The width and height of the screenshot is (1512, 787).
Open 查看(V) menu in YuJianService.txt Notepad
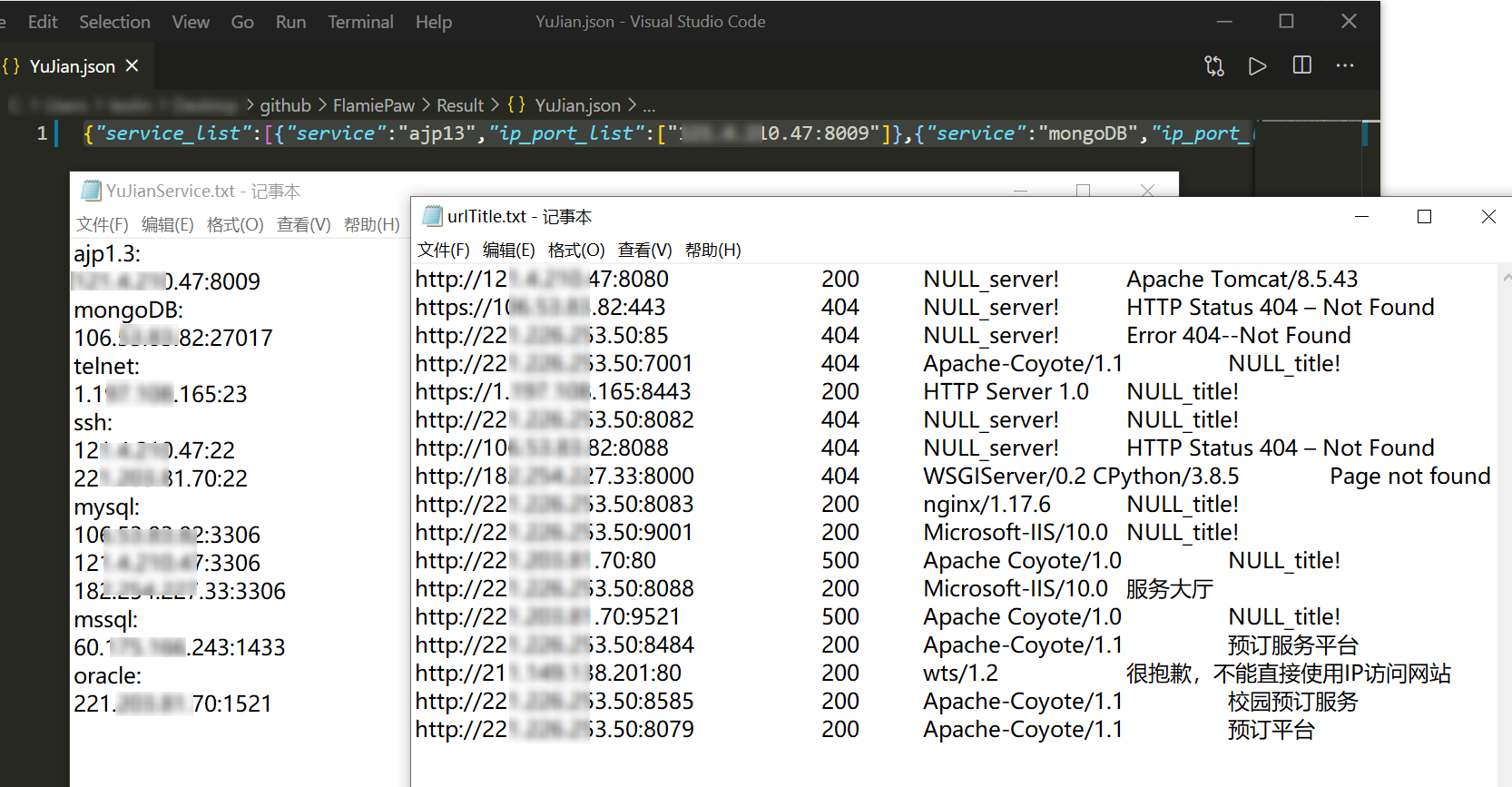point(303,224)
